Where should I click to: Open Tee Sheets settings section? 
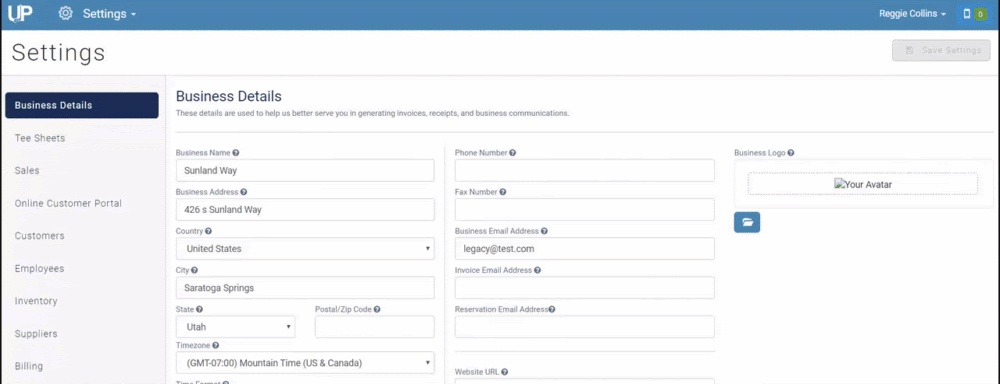coord(40,138)
